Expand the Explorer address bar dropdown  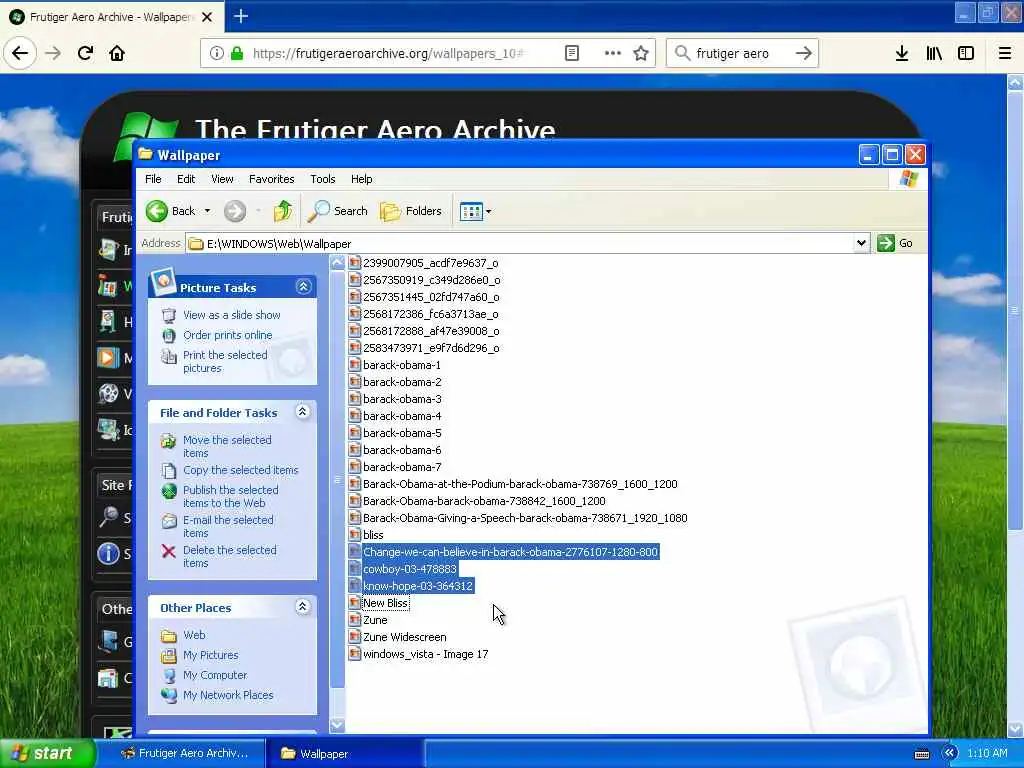pyautogui.click(x=861, y=243)
